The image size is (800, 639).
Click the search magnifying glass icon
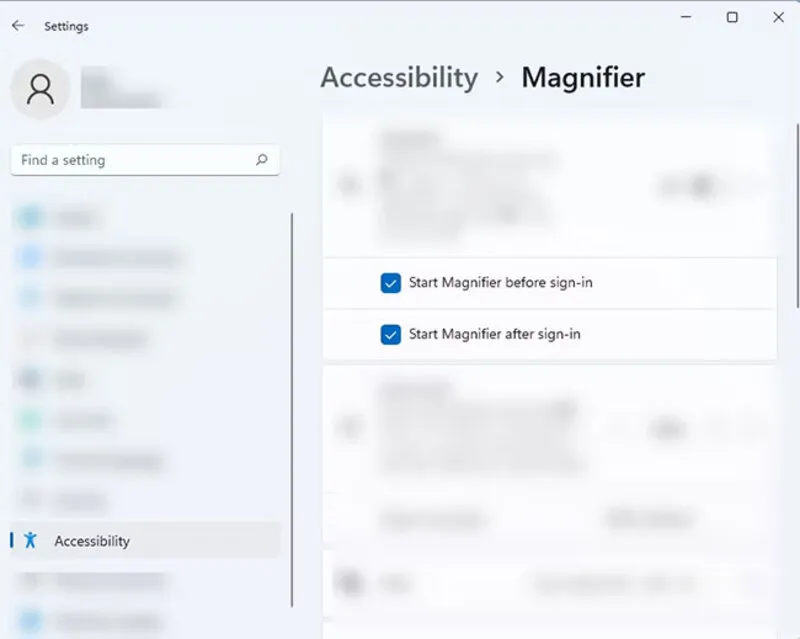click(x=261, y=160)
